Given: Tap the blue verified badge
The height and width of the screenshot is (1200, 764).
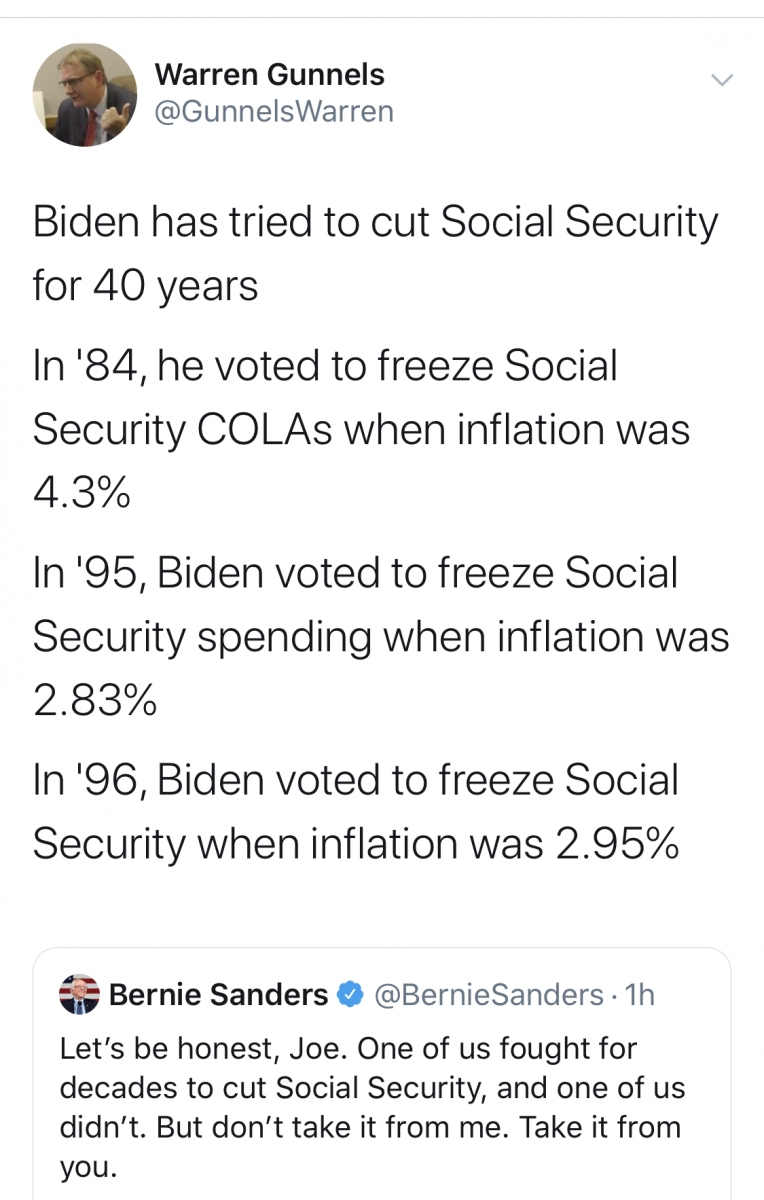Looking at the screenshot, I should tap(350, 995).
